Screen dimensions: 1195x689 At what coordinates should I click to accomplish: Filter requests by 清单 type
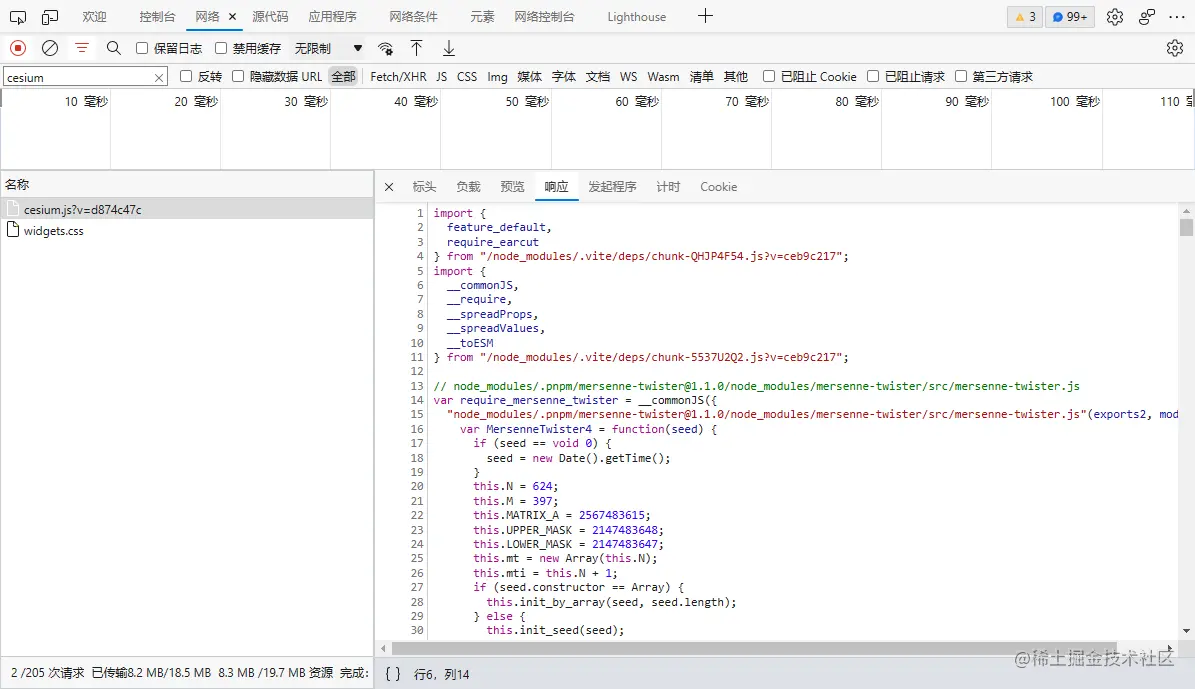click(701, 76)
